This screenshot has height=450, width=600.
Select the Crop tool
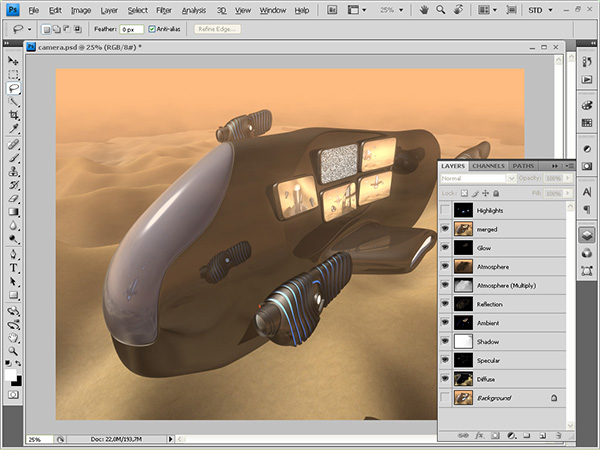(14, 116)
